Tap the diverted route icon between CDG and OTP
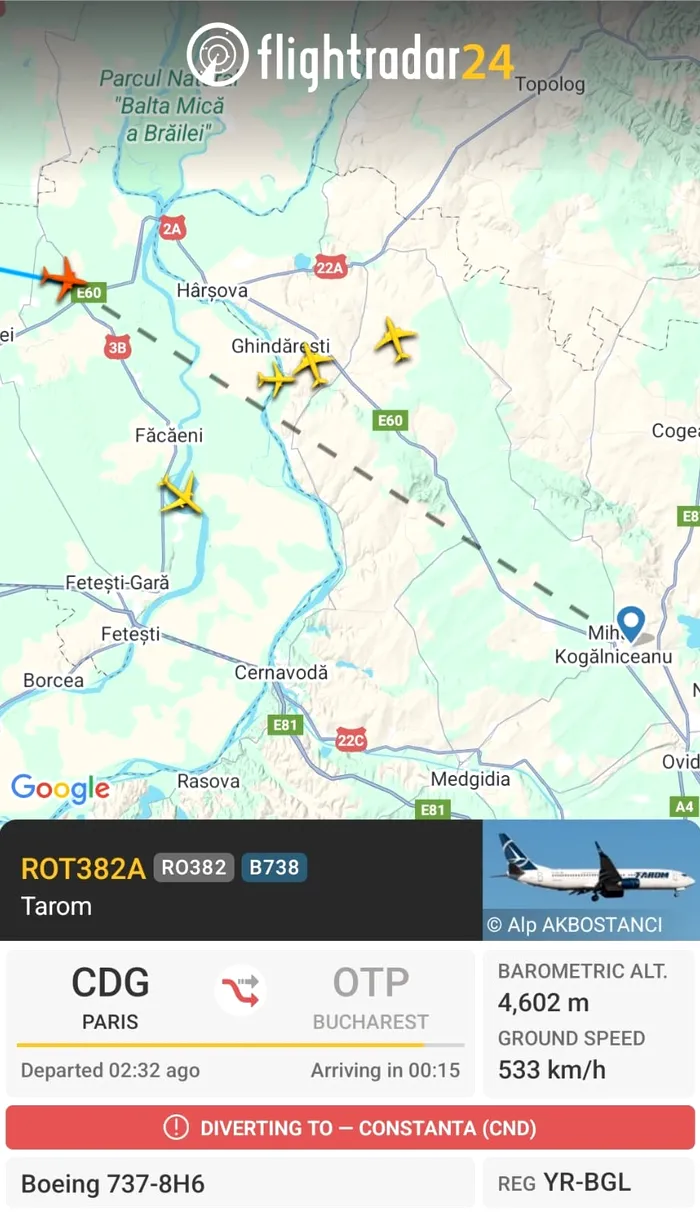 240,990
